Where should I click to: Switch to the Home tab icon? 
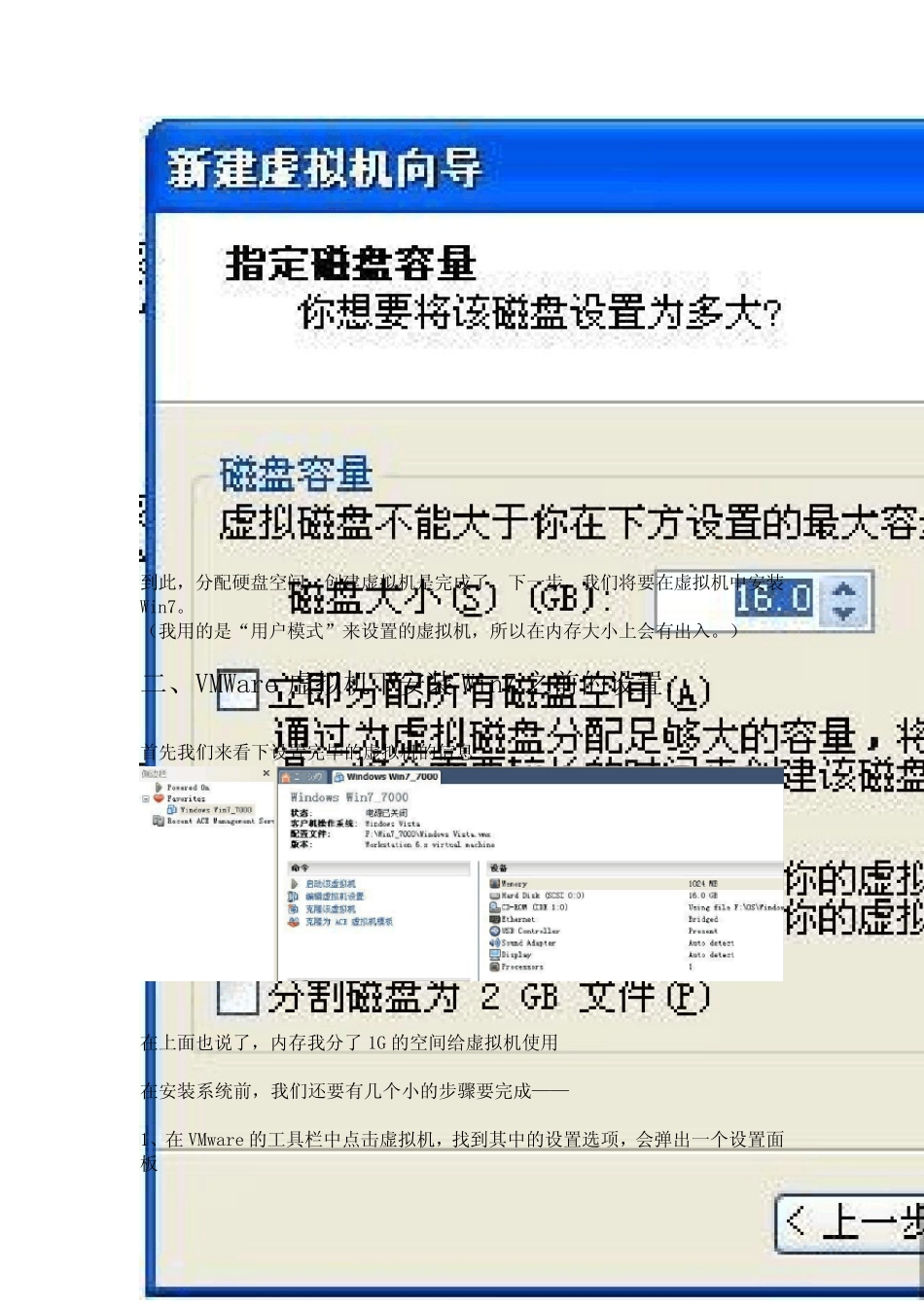tap(286, 777)
